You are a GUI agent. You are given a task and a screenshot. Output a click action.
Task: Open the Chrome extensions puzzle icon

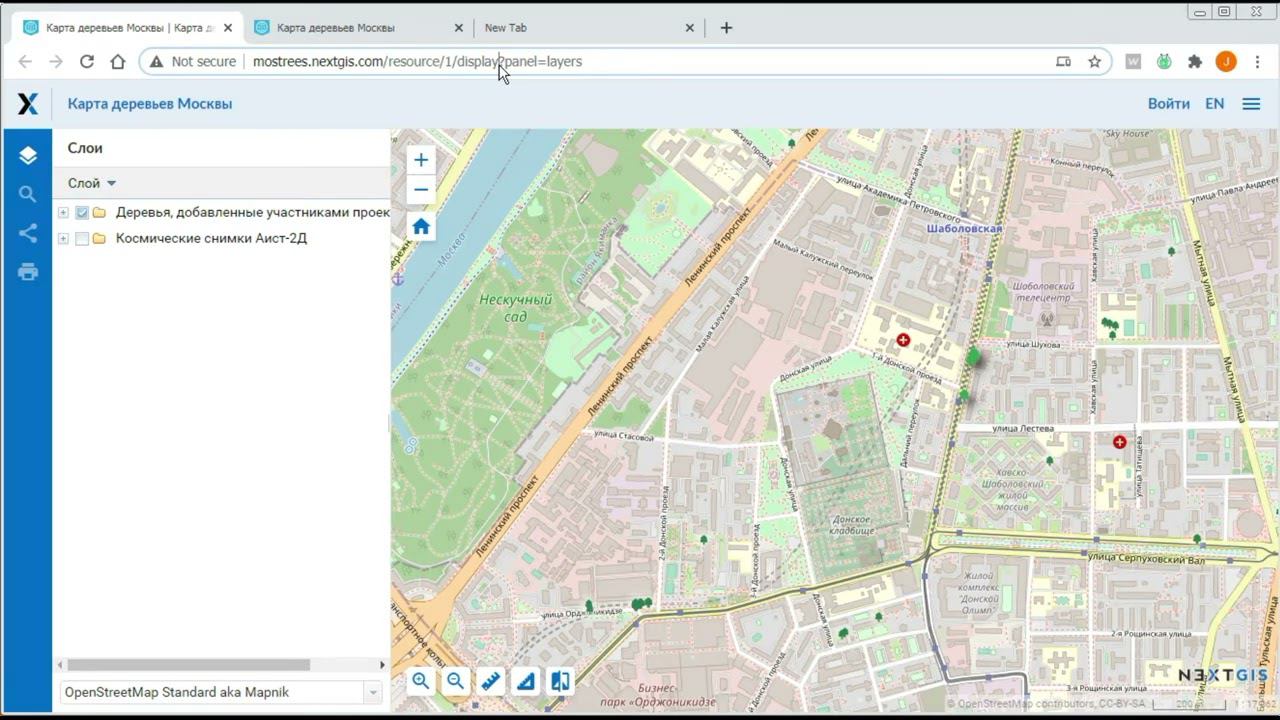1195,61
